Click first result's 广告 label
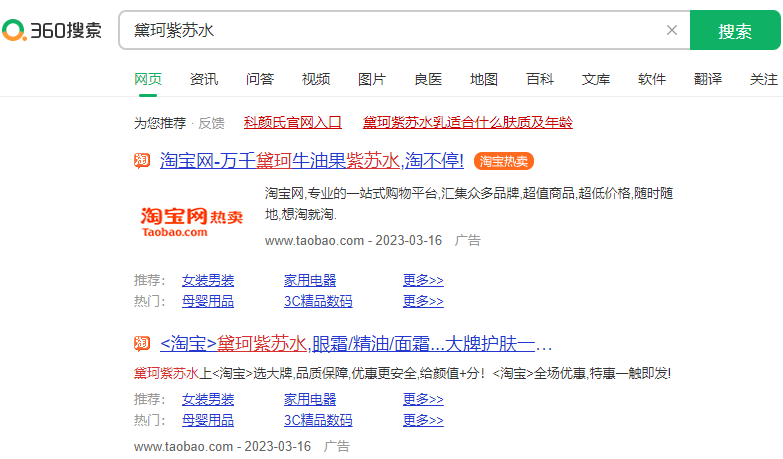This screenshot has width=783, height=459. pos(467,240)
